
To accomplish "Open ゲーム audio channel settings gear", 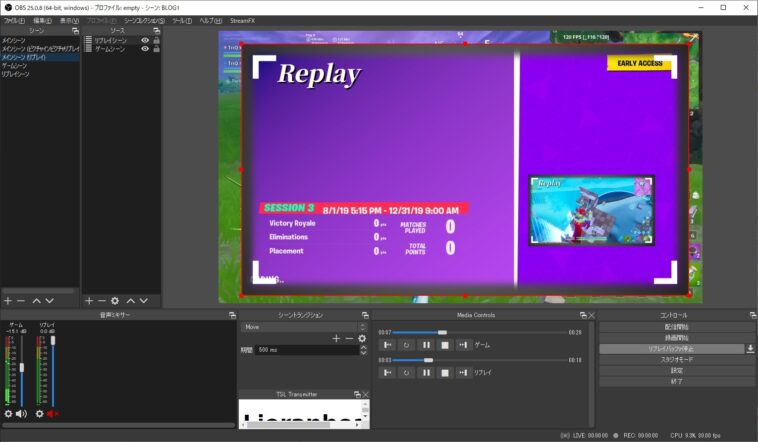I will [x=8, y=414].
